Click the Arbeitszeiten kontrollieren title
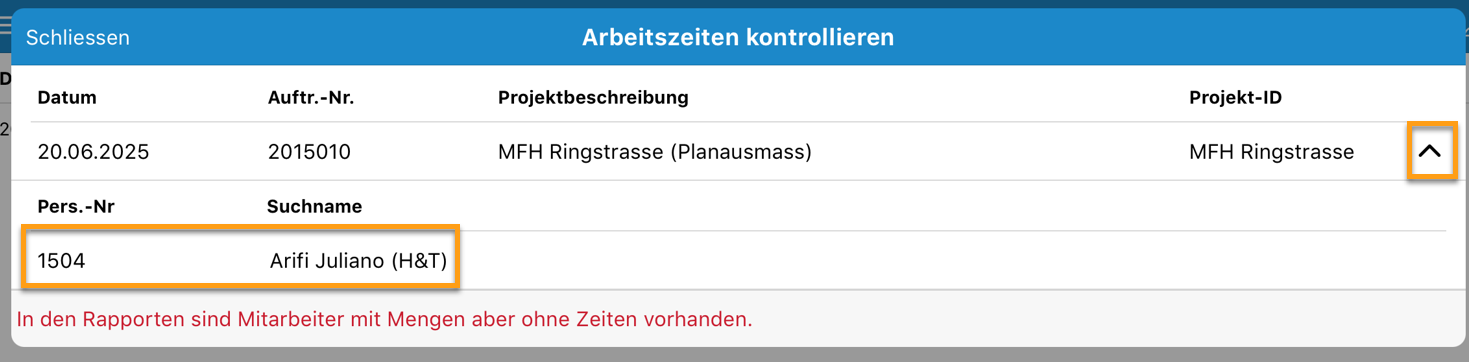Viewport: 1469px width, 362px height. pos(738,38)
